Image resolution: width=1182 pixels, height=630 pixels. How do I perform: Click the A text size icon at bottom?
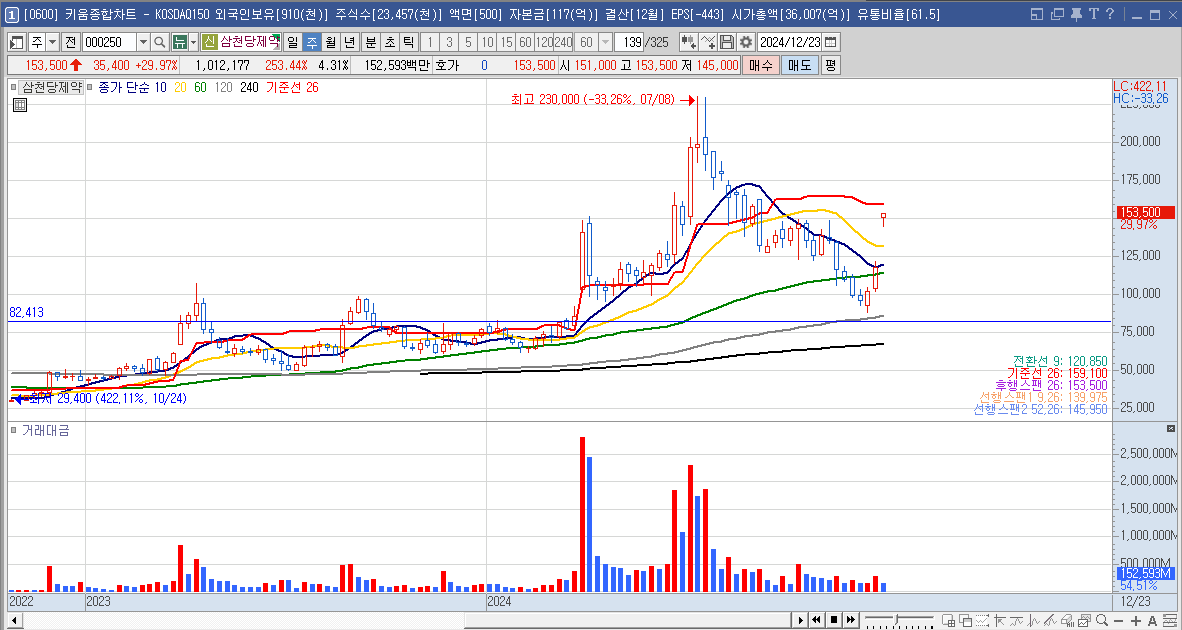click(1152, 621)
